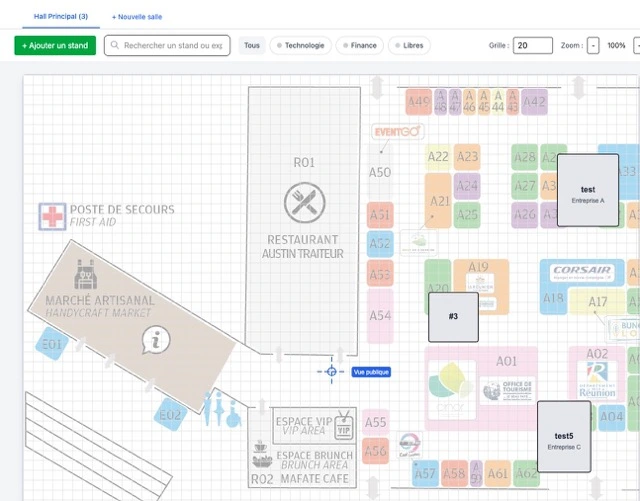Focus the stand search field
The width and height of the screenshot is (640, 501).
coord(167,45)
